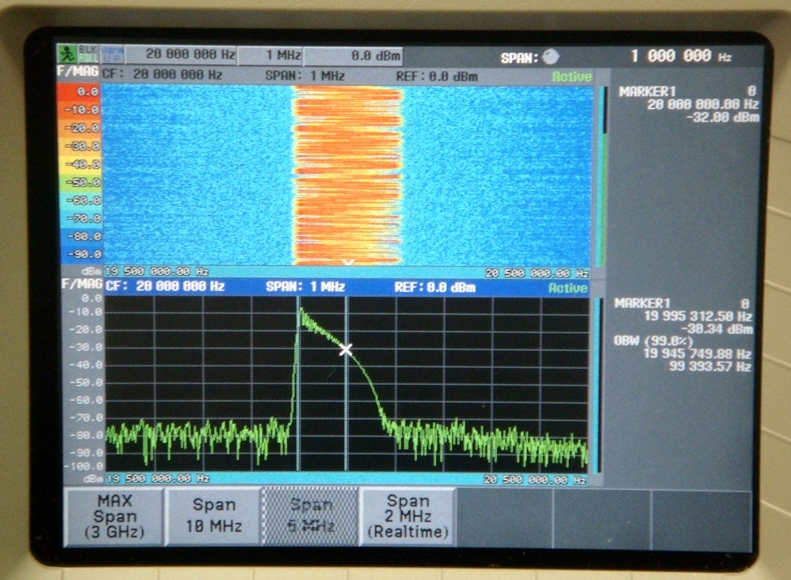Image resolution: width=791 pixels, height=580 pixels.
Task: Click the spectrogram header SPAN: 1 MHz text
Action: coord(305,76)
